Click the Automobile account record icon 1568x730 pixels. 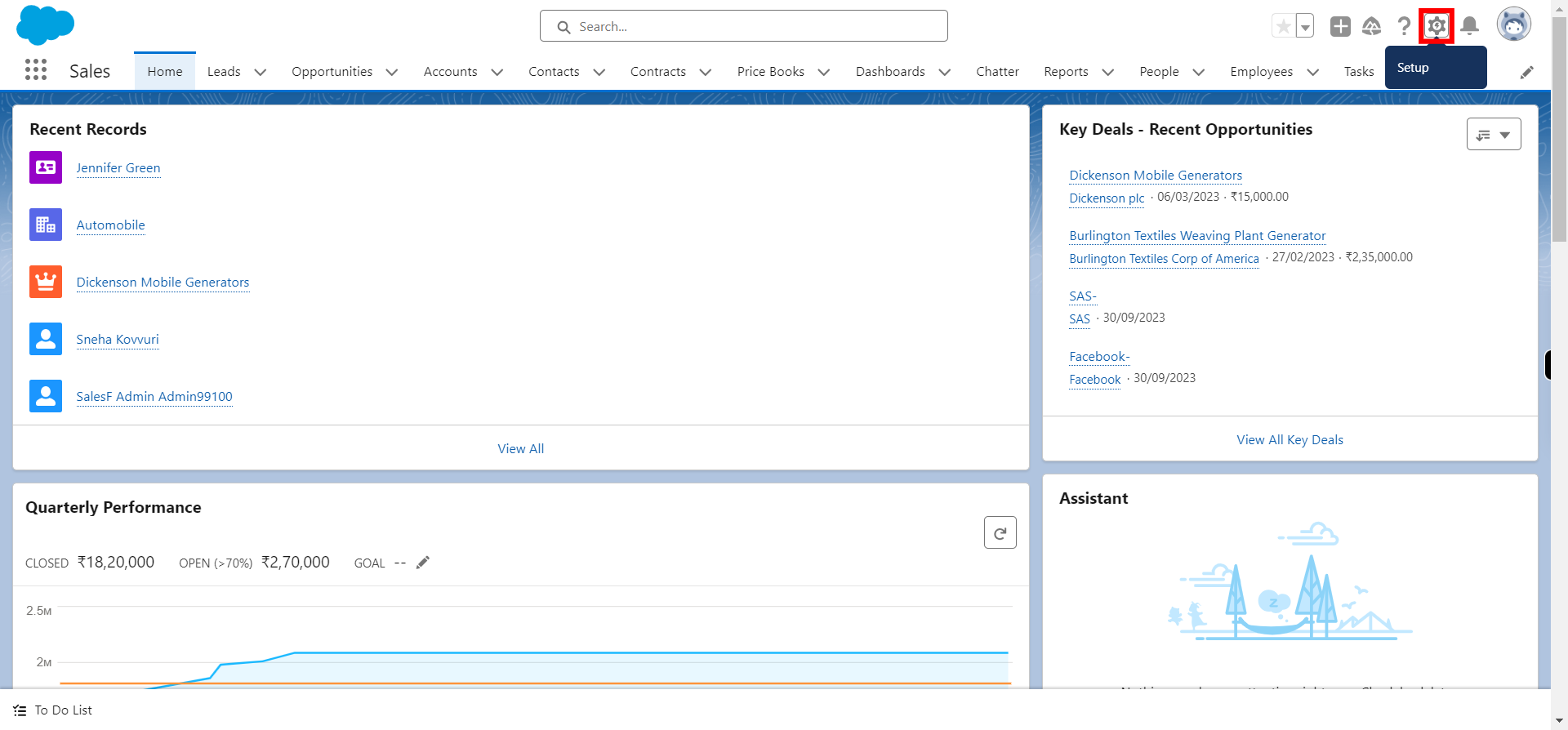tap(46, 225)
